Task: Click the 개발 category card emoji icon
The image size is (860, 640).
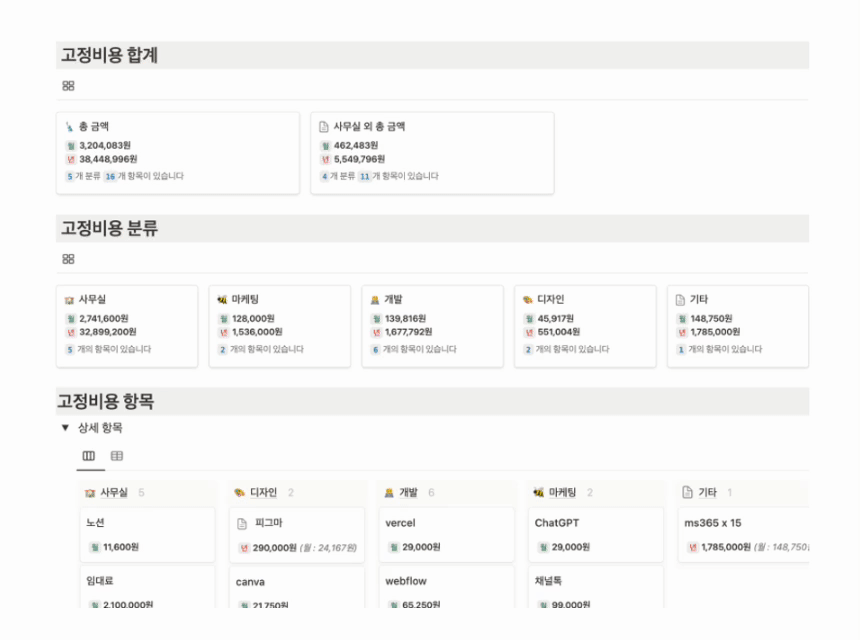Action: click(x=375, y=299)
